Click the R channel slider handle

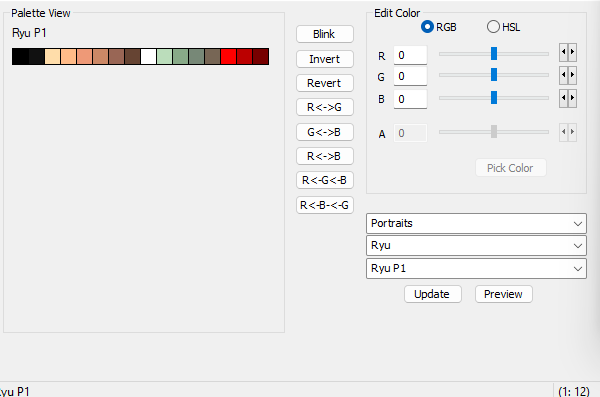coord(494,54)
